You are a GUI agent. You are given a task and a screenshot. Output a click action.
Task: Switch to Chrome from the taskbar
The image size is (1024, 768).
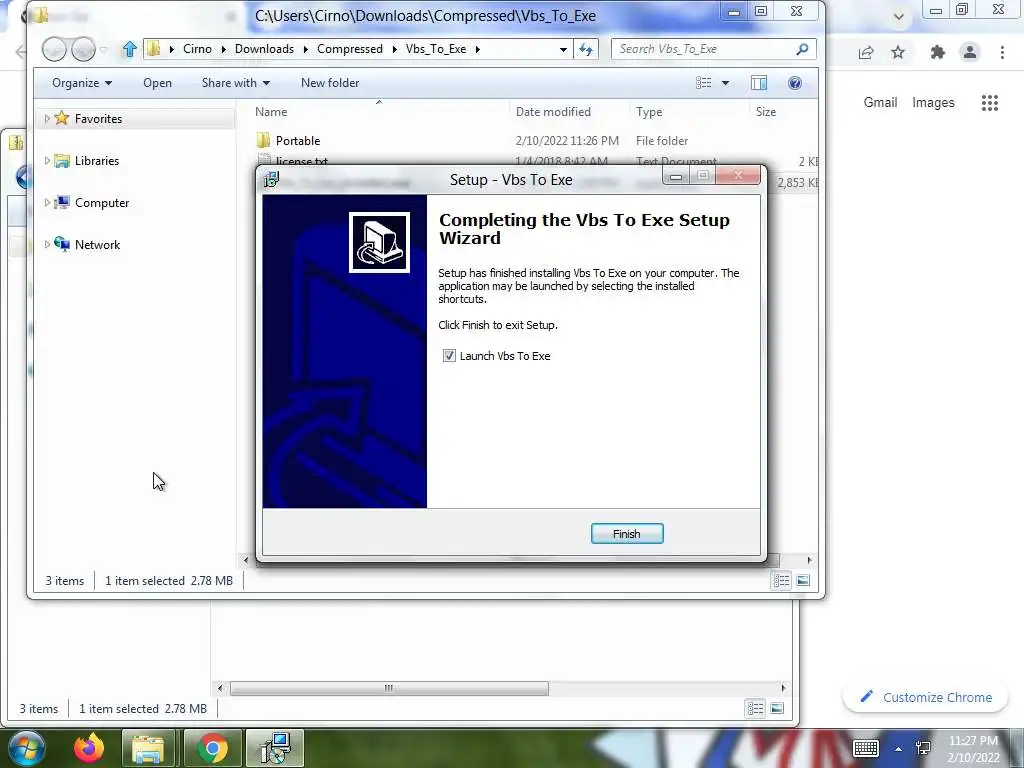click(212, 748)
